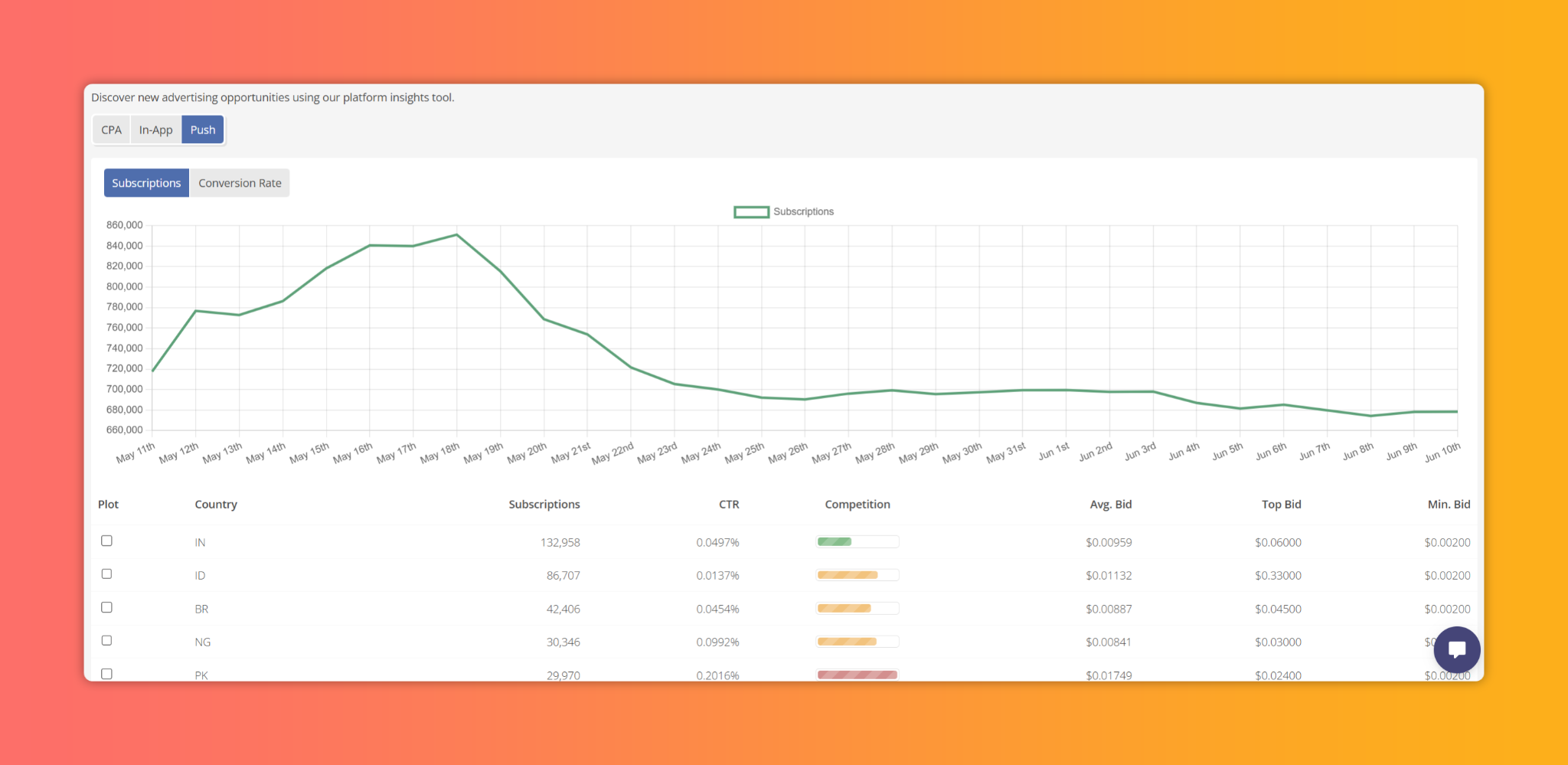Select the Push tab

pos(203,130)
